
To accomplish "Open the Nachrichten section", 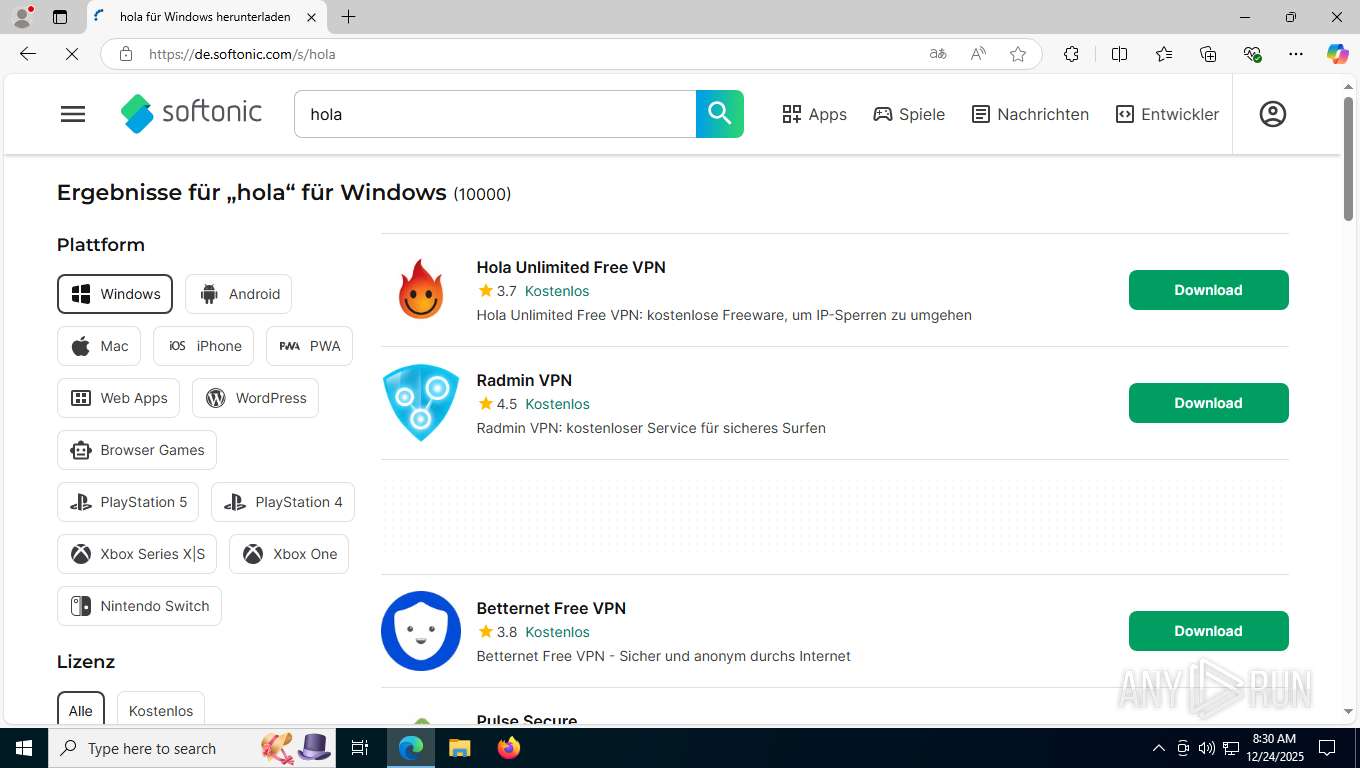I will coord(1030,114).
